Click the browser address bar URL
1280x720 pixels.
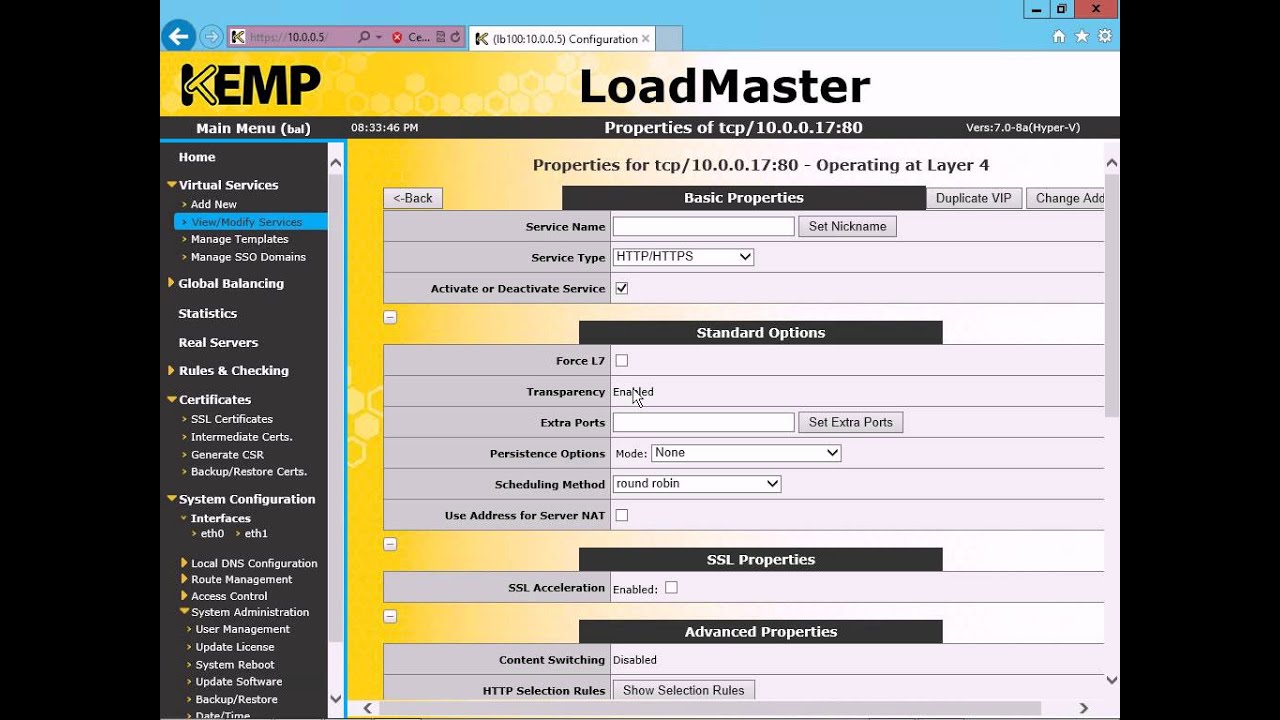coord(290,37)
